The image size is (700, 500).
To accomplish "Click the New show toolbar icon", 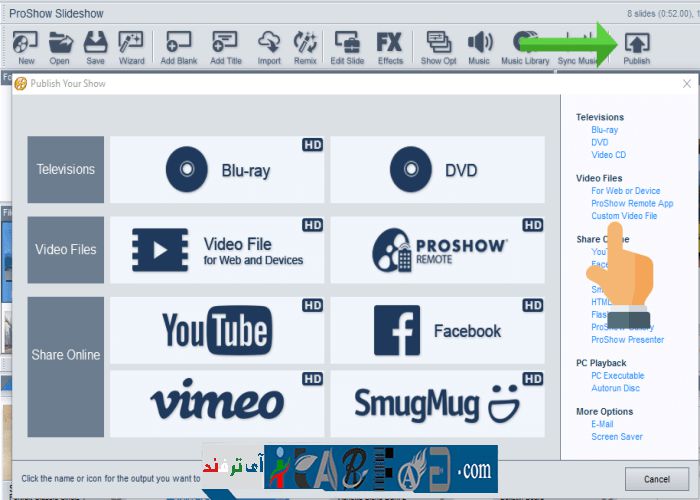I will [26, 46].
